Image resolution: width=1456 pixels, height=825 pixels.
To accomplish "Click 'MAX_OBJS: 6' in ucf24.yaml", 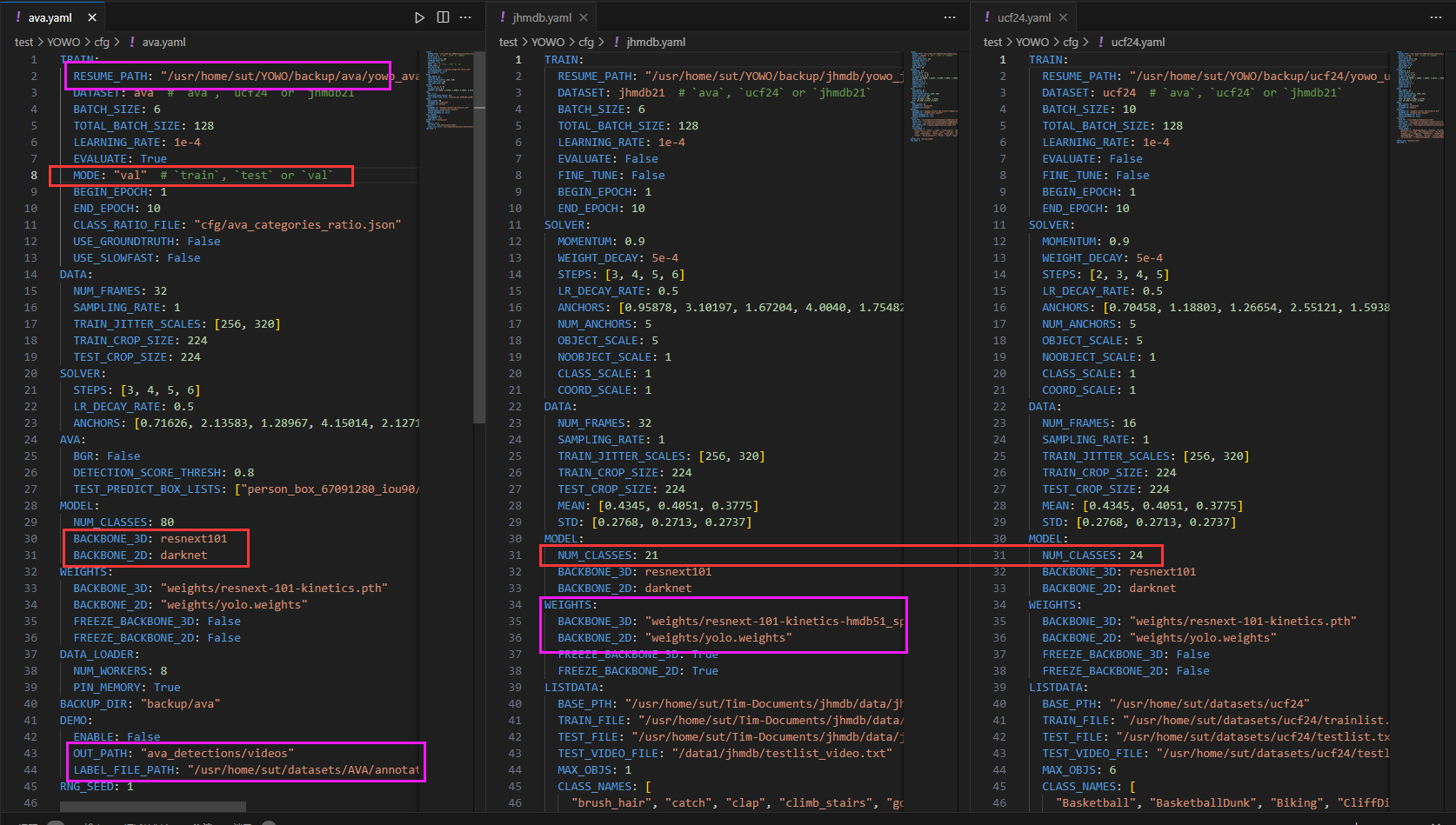I will point(1079,769).
